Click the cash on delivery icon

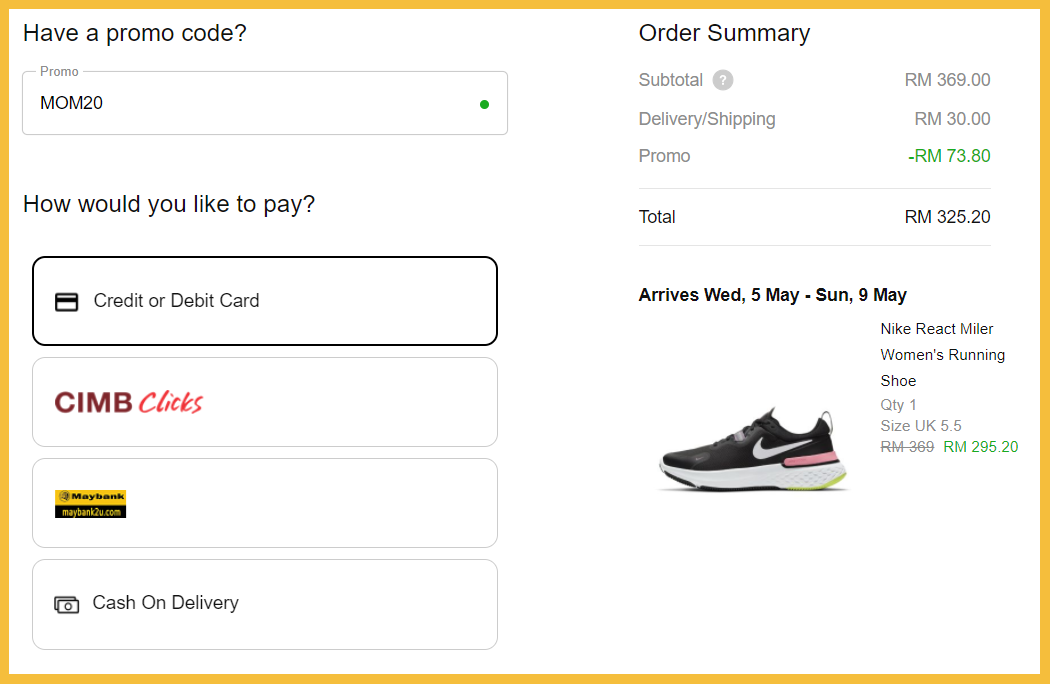[x=66, y=604]
